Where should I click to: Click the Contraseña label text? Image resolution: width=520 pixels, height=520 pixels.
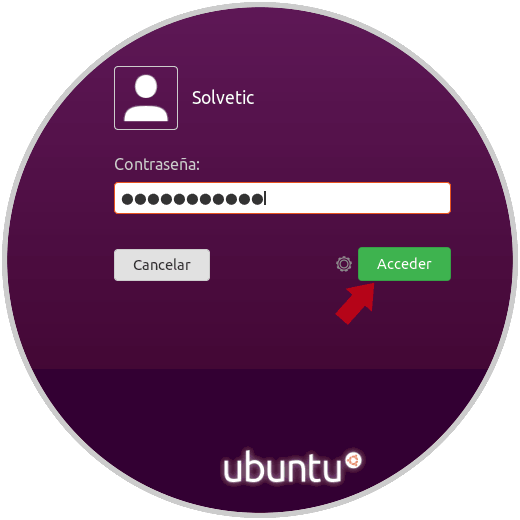point(157,164)
